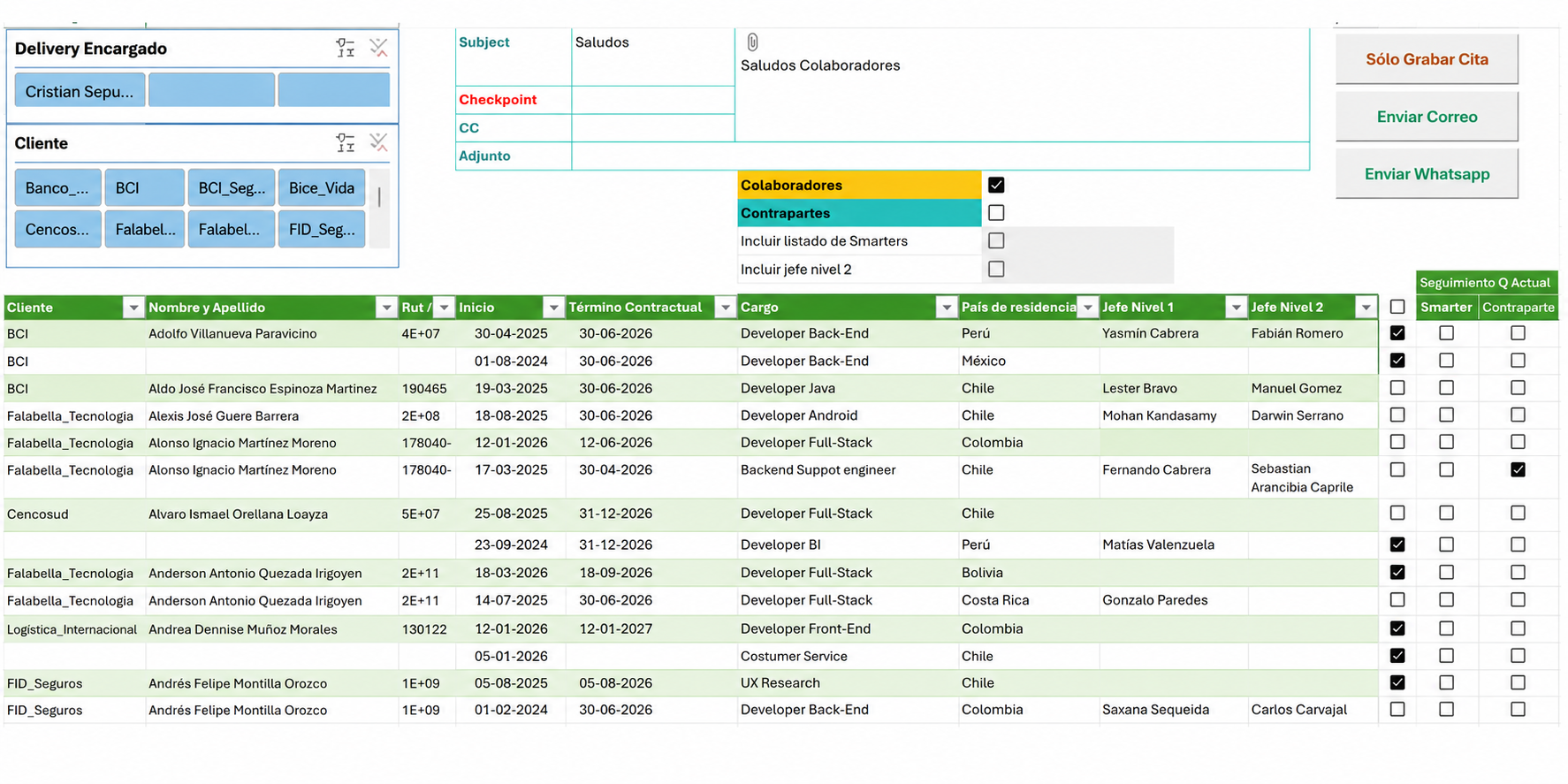
Task: Clear the Delivery Encargado slicer filter
Action: pyautogui.click(x=378, y=48)
